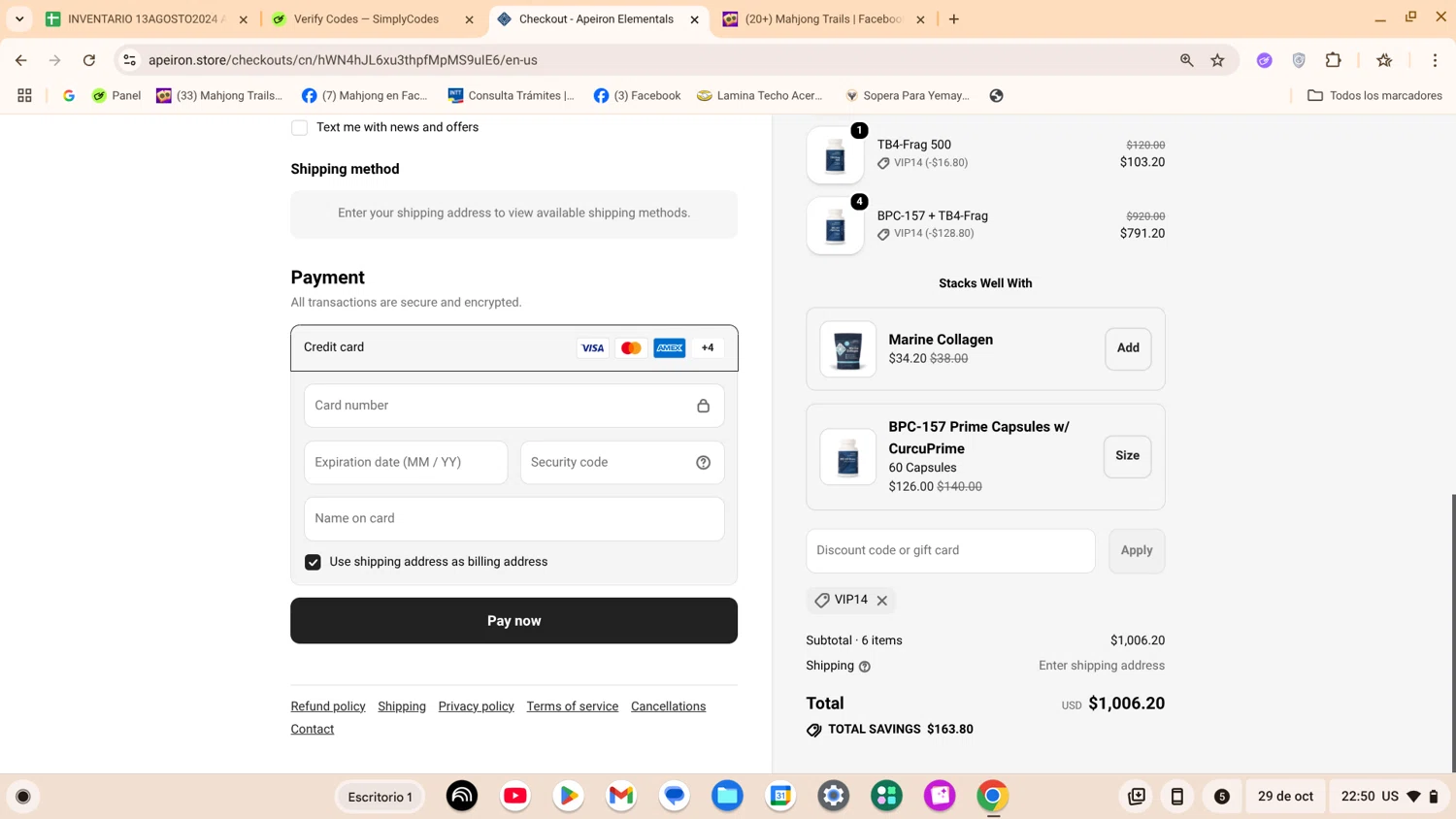The image size is (1456, 819).
Task: Show shipping info help icon
Action: (865, 667)
